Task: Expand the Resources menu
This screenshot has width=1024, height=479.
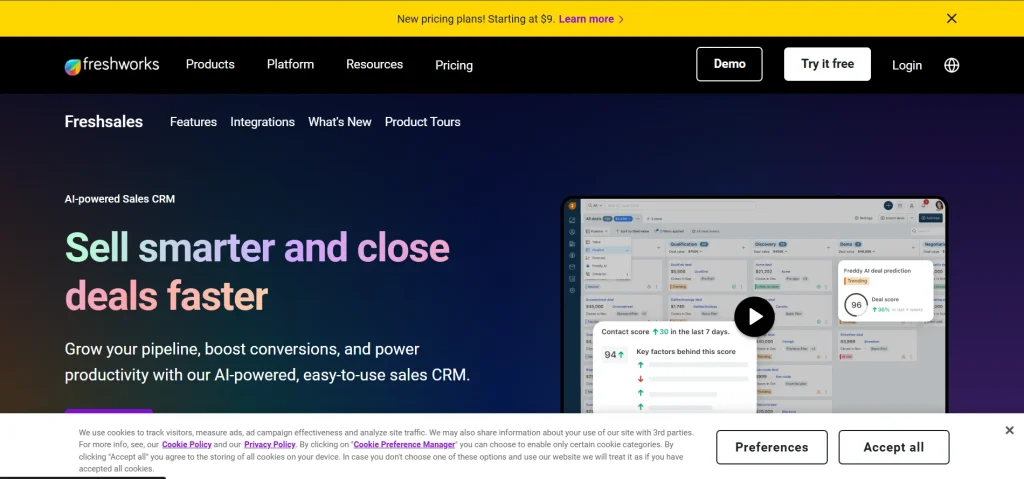Action: pos(374,64)
